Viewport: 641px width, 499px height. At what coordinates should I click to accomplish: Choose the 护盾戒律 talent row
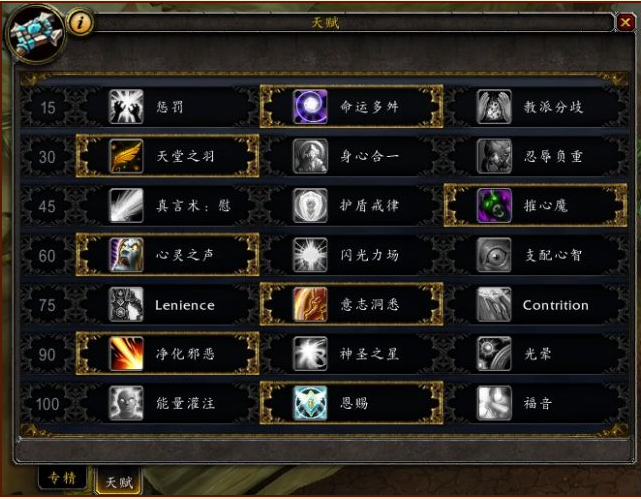click(352, 206)
